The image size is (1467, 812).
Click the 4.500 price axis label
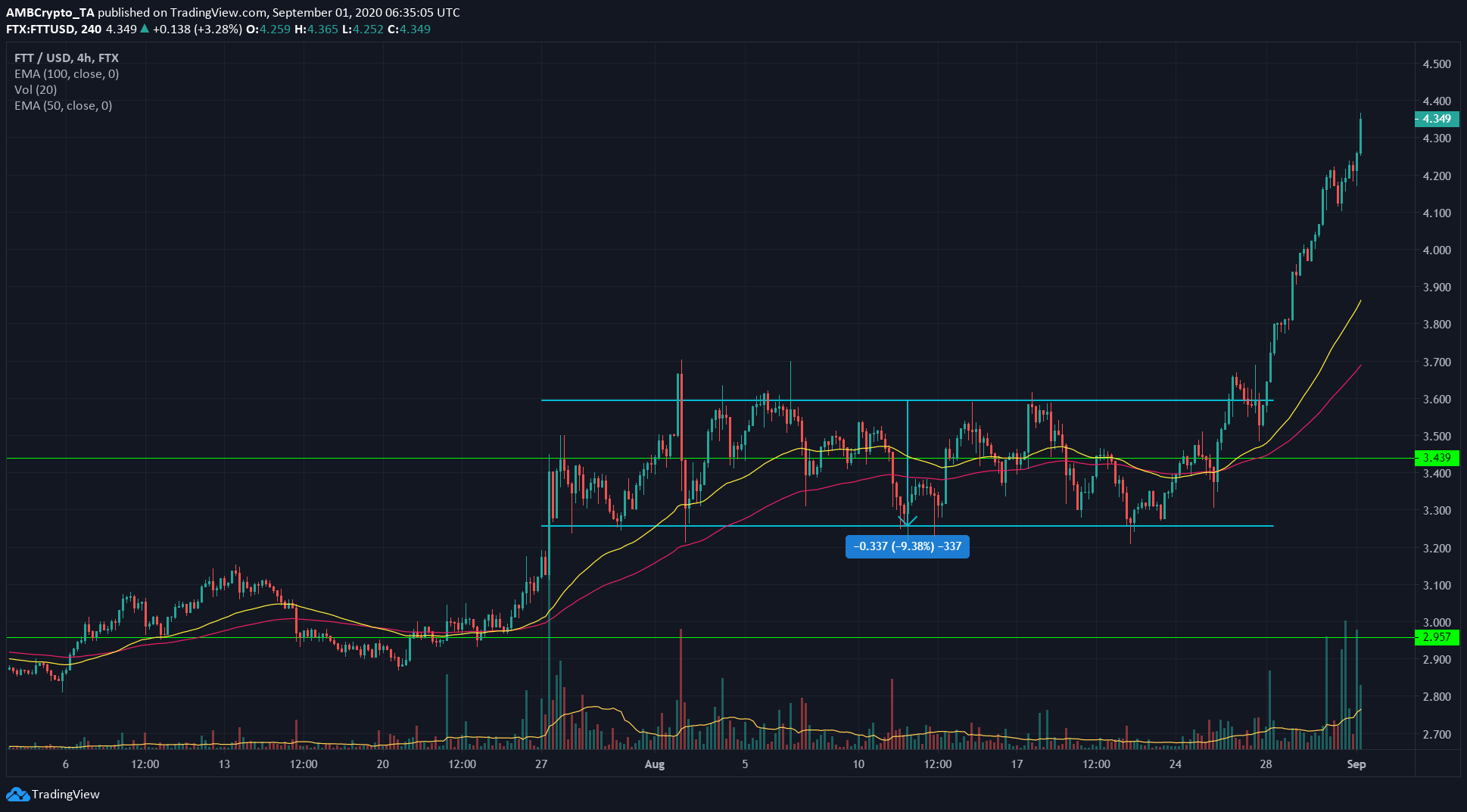[x=1437, y=64]
